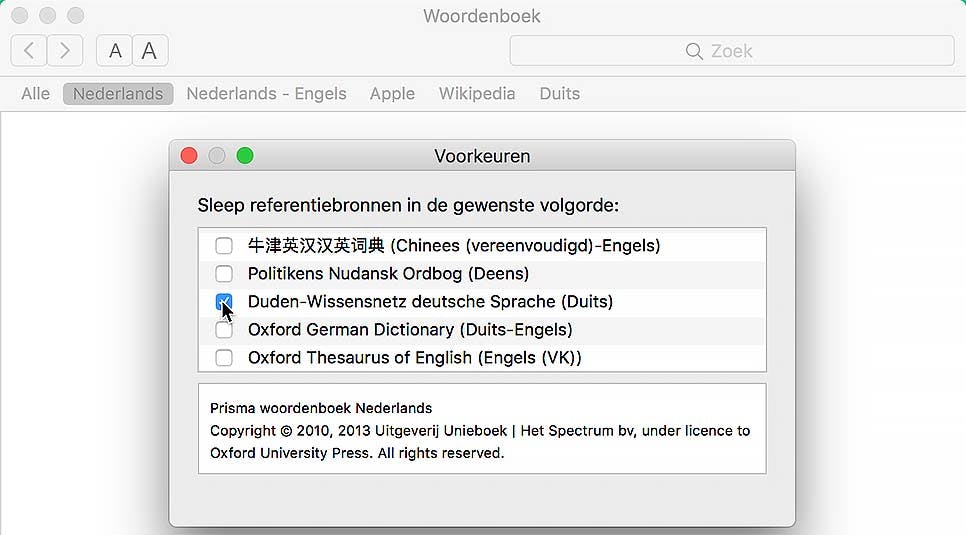The height and width of the screenshot is (535, 966).
Task: Go forward with the right chevron button
Action: [65, 50]
